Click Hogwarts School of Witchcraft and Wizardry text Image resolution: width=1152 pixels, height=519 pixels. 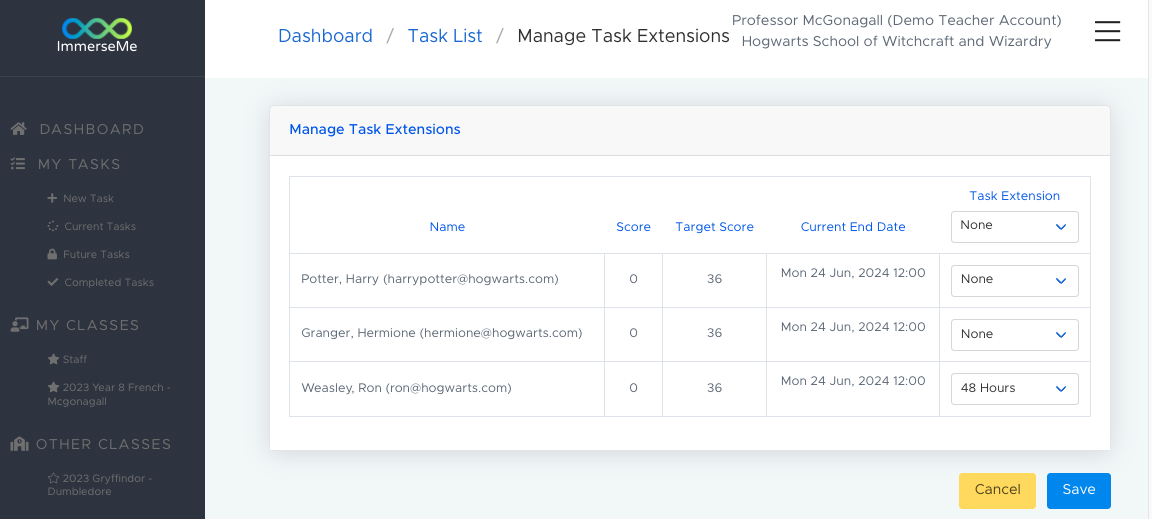click(896, 42)
